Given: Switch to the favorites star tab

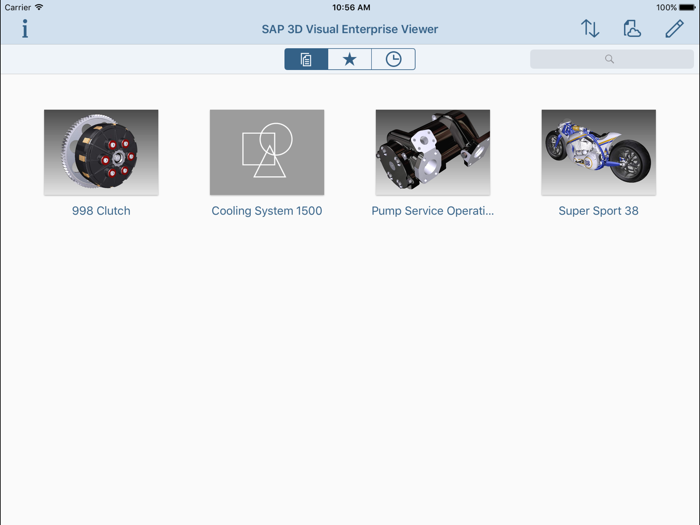Looking at the screenshot, I should pyautogui.click(x=350, y=59).
